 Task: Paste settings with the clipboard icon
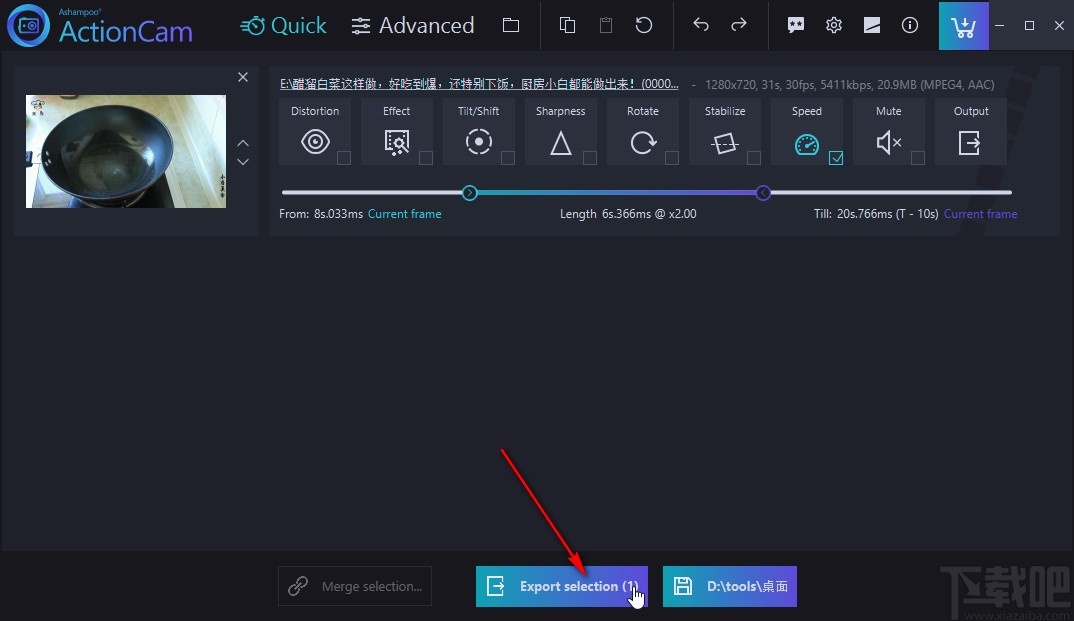tap(605, 25)
